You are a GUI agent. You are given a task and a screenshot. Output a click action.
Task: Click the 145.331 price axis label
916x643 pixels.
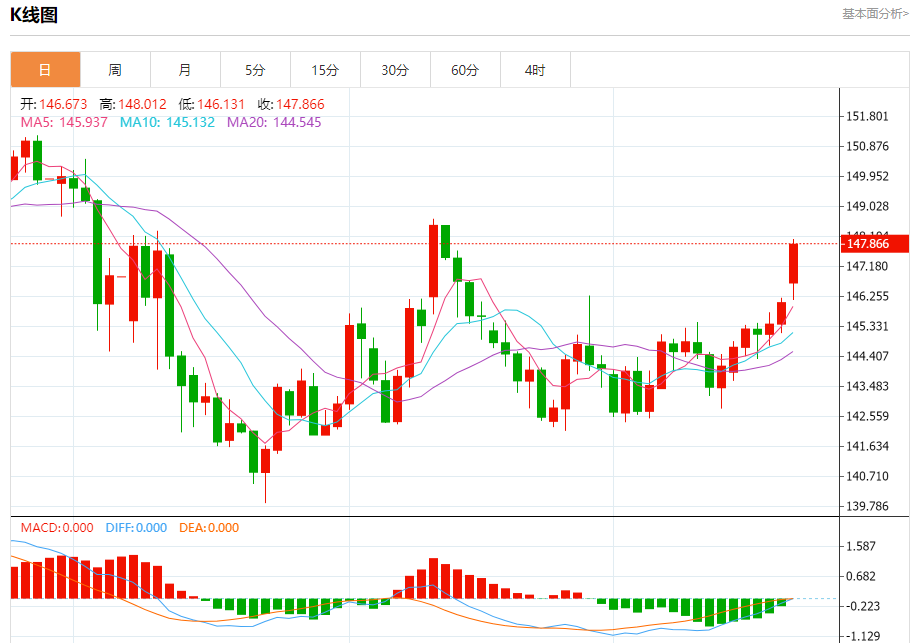868,326
